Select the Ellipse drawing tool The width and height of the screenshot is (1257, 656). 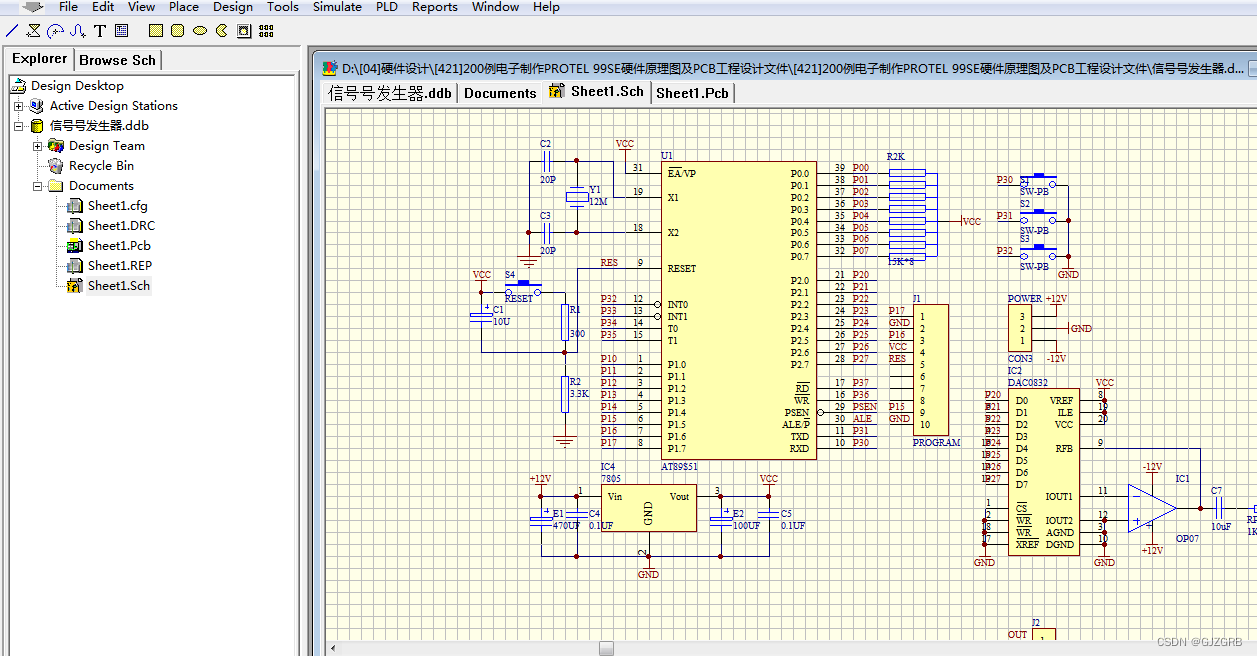tap(200, 30)
